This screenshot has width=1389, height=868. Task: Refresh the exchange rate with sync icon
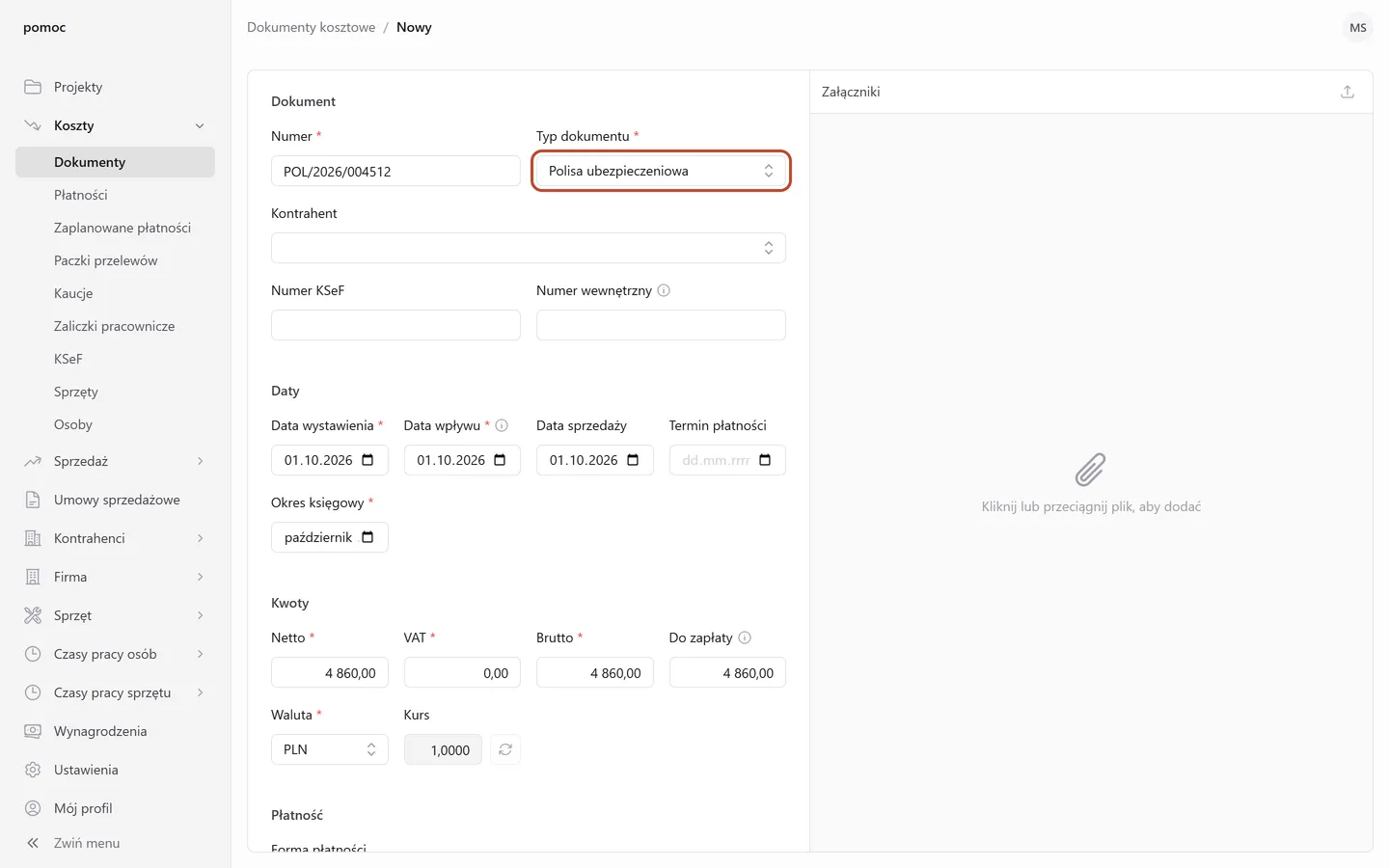coord(505,749)
